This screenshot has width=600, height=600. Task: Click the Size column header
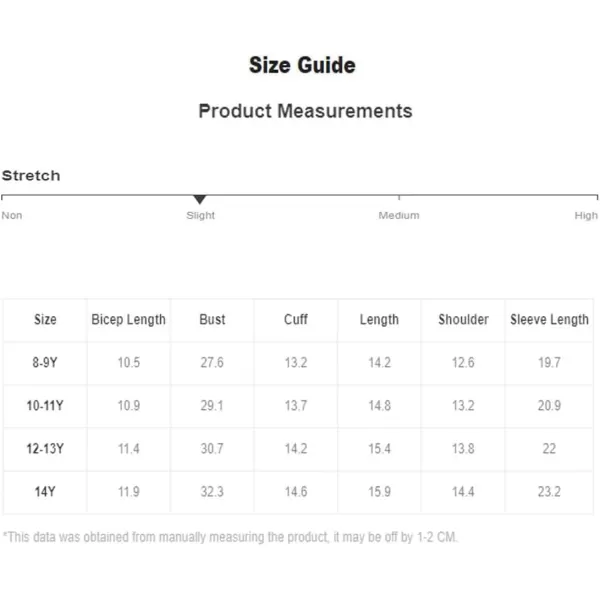pos(45,320)
